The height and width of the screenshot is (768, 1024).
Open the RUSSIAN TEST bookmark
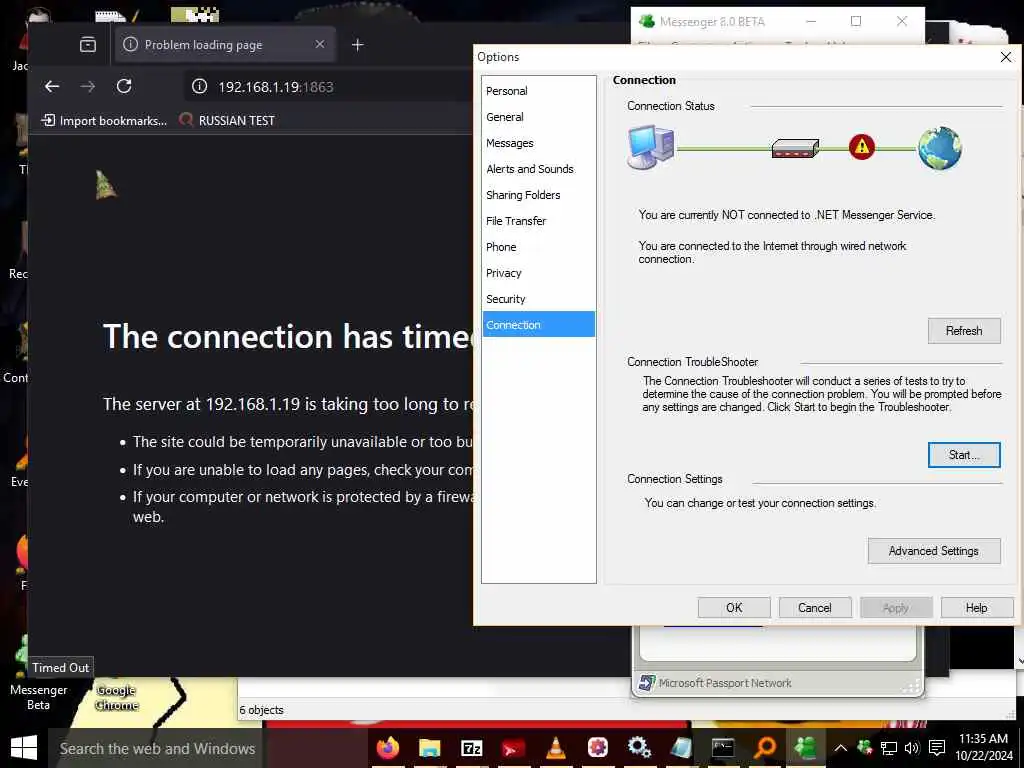pos(227,120)
